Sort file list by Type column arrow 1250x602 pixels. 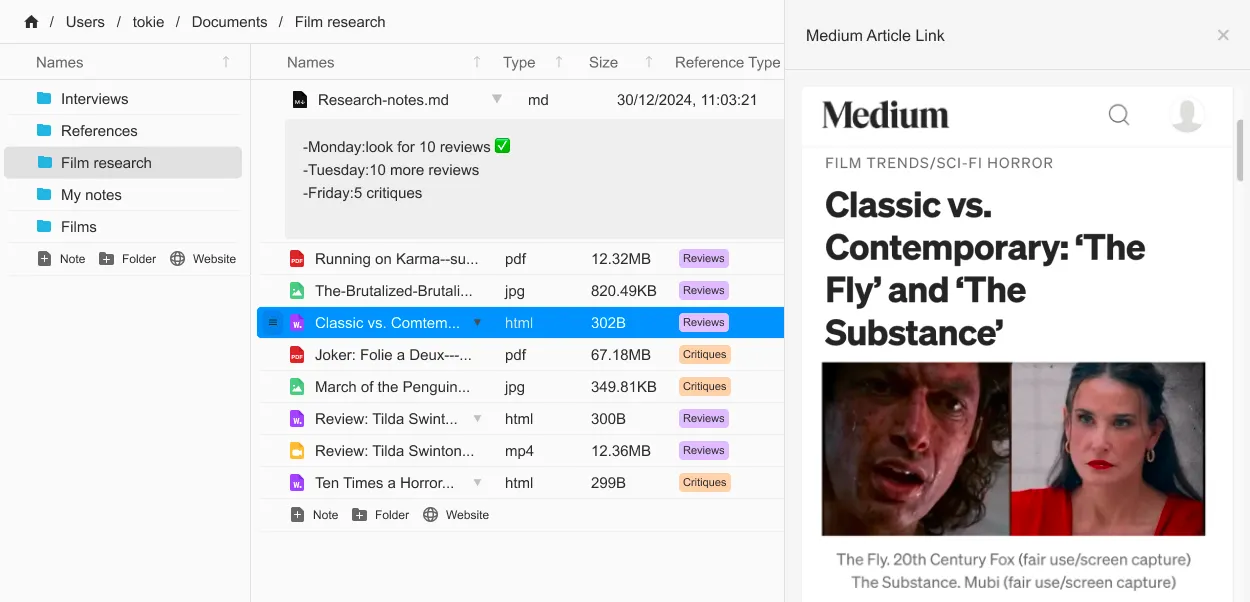coord(559,62)
